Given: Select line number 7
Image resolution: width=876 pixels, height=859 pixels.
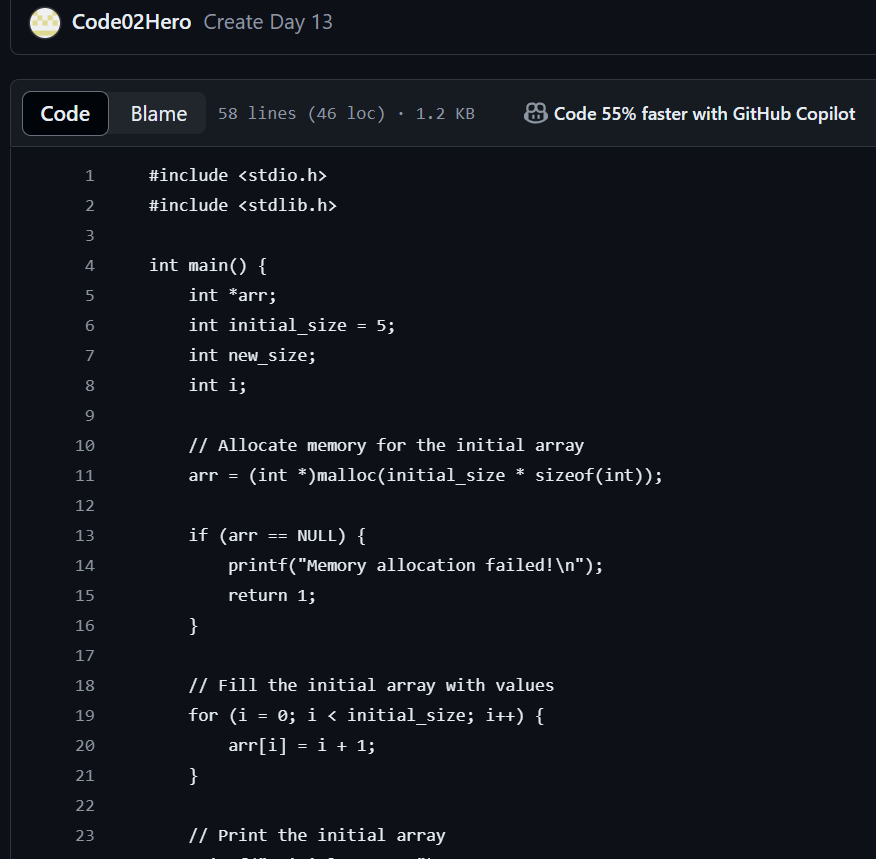Looking at the screenshot, I should (89, 356).
